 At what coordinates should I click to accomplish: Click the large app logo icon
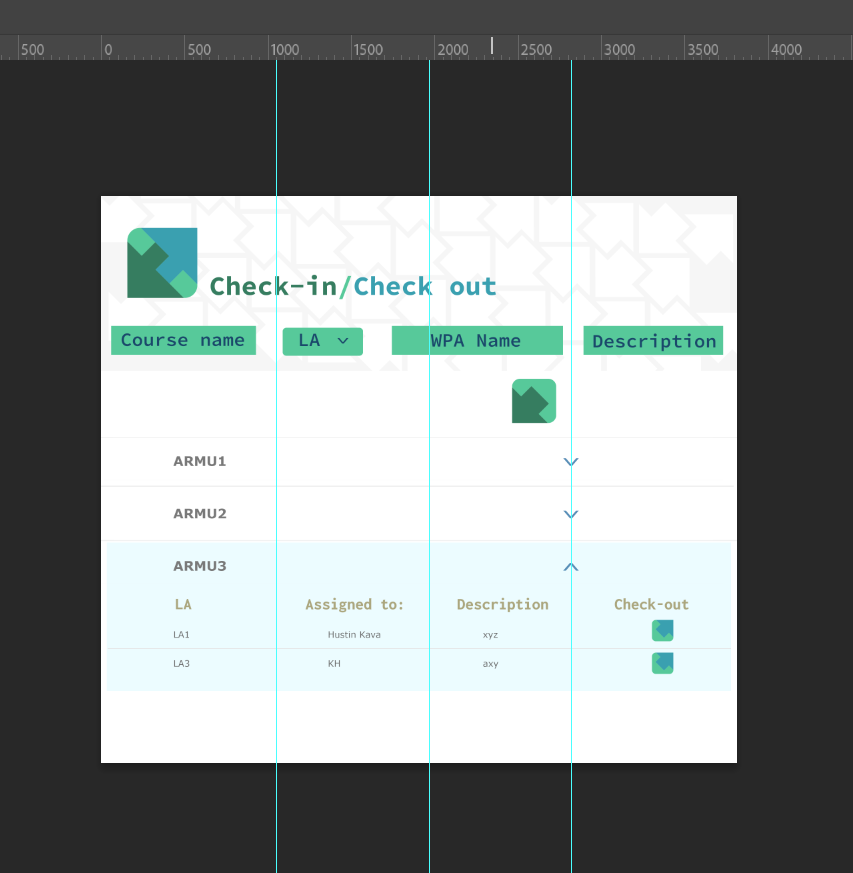162,263
